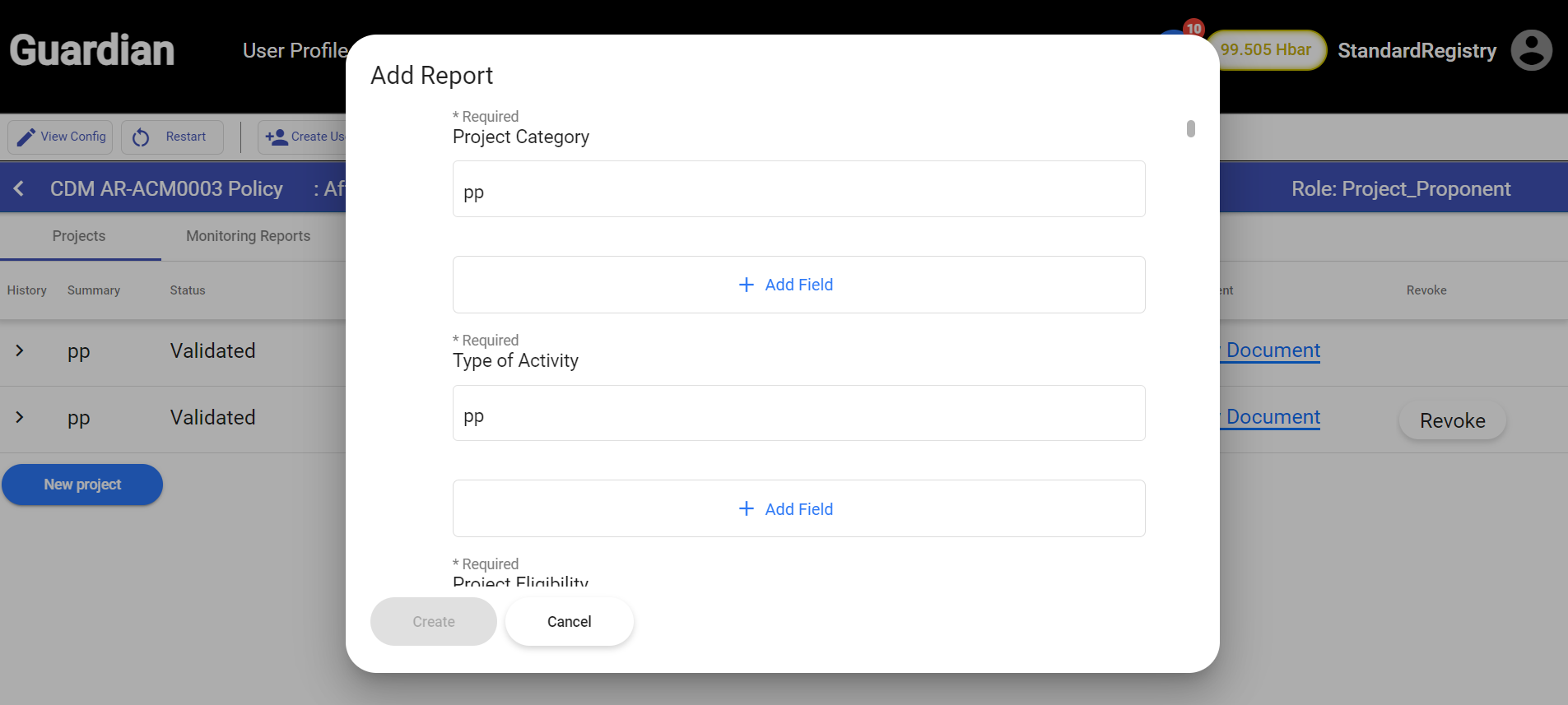Click the pencil icon in View Config
Image resolution: width=1568 pixels, height=705 pixels.
[x=26, y=137]
